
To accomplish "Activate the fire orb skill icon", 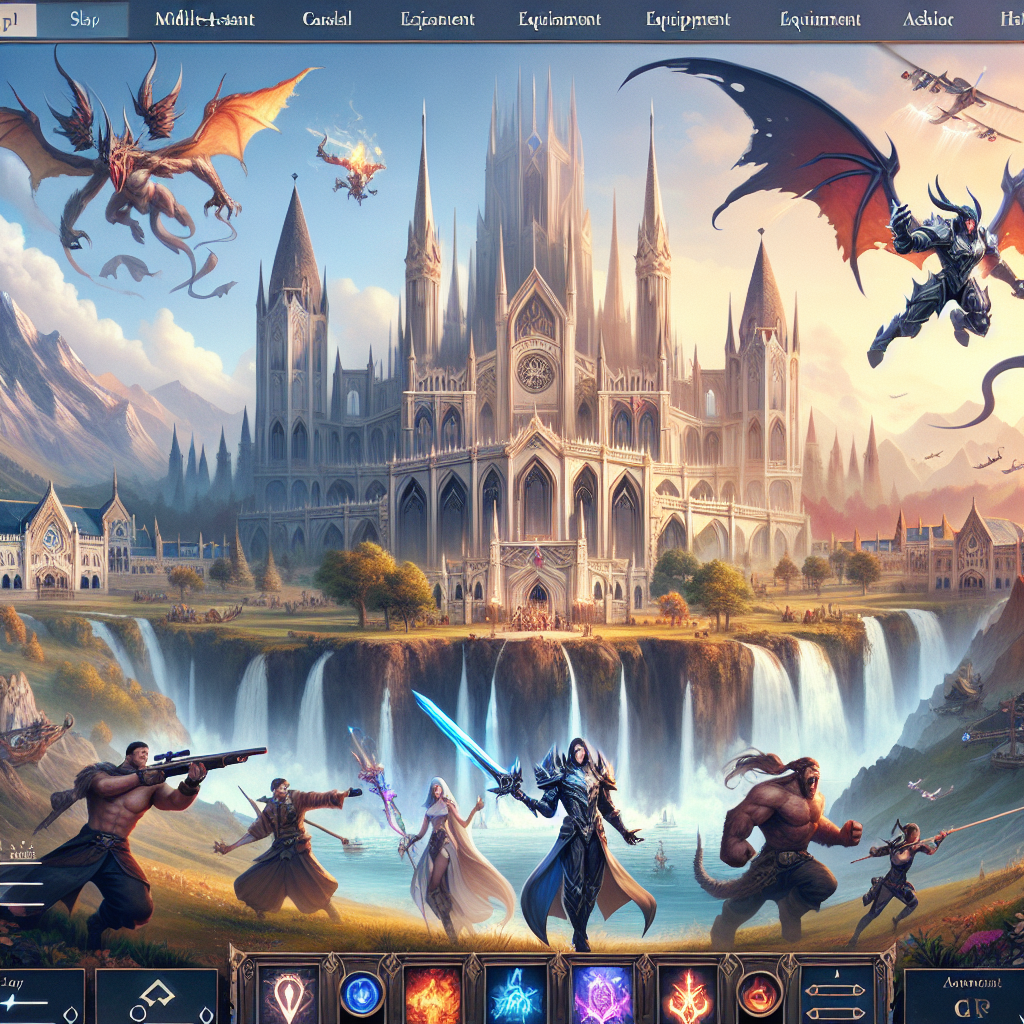I will (x=760, y=994).
